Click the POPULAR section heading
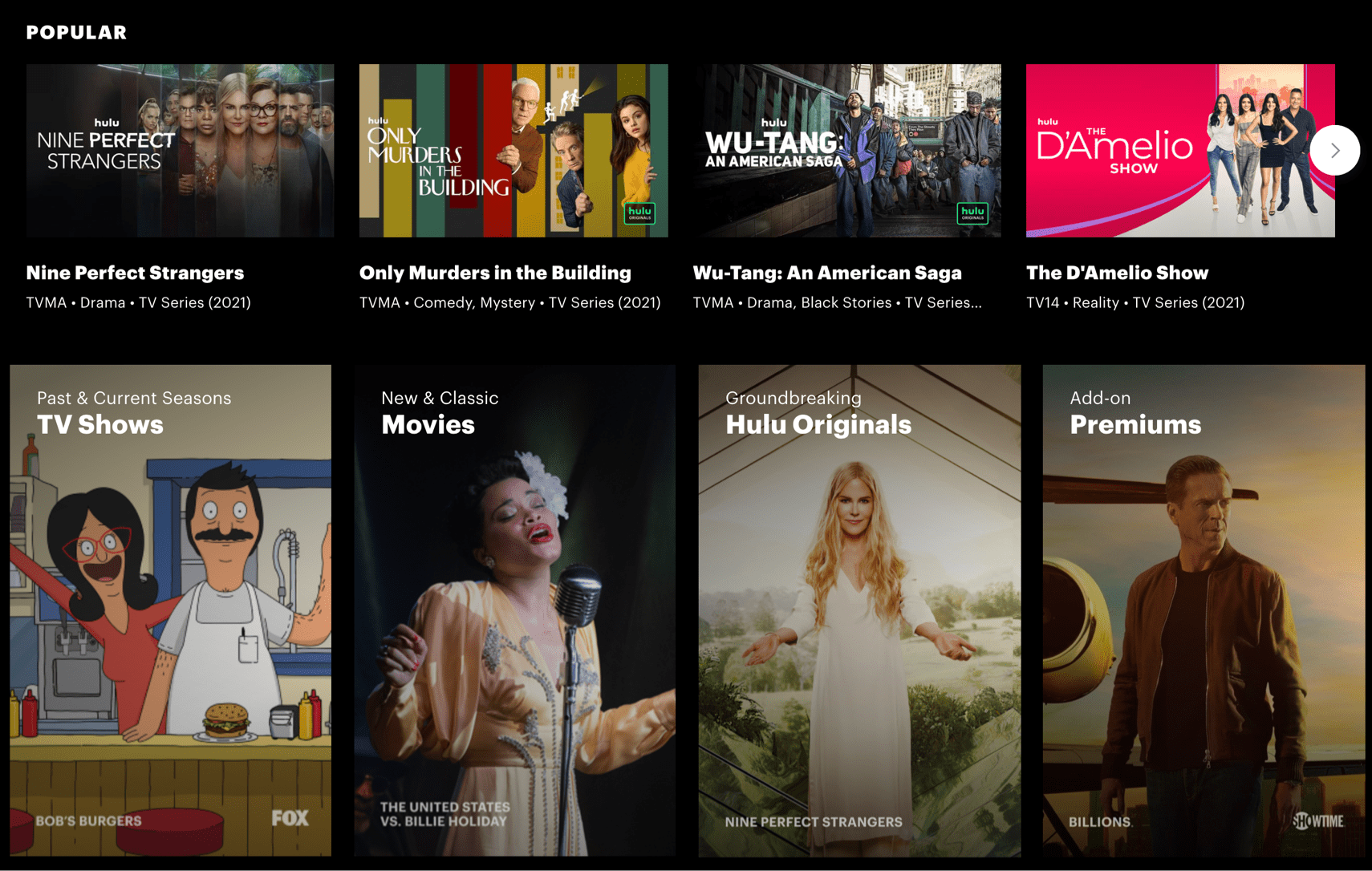Screen dimensions: 1372x871 (x=76, y=32)
